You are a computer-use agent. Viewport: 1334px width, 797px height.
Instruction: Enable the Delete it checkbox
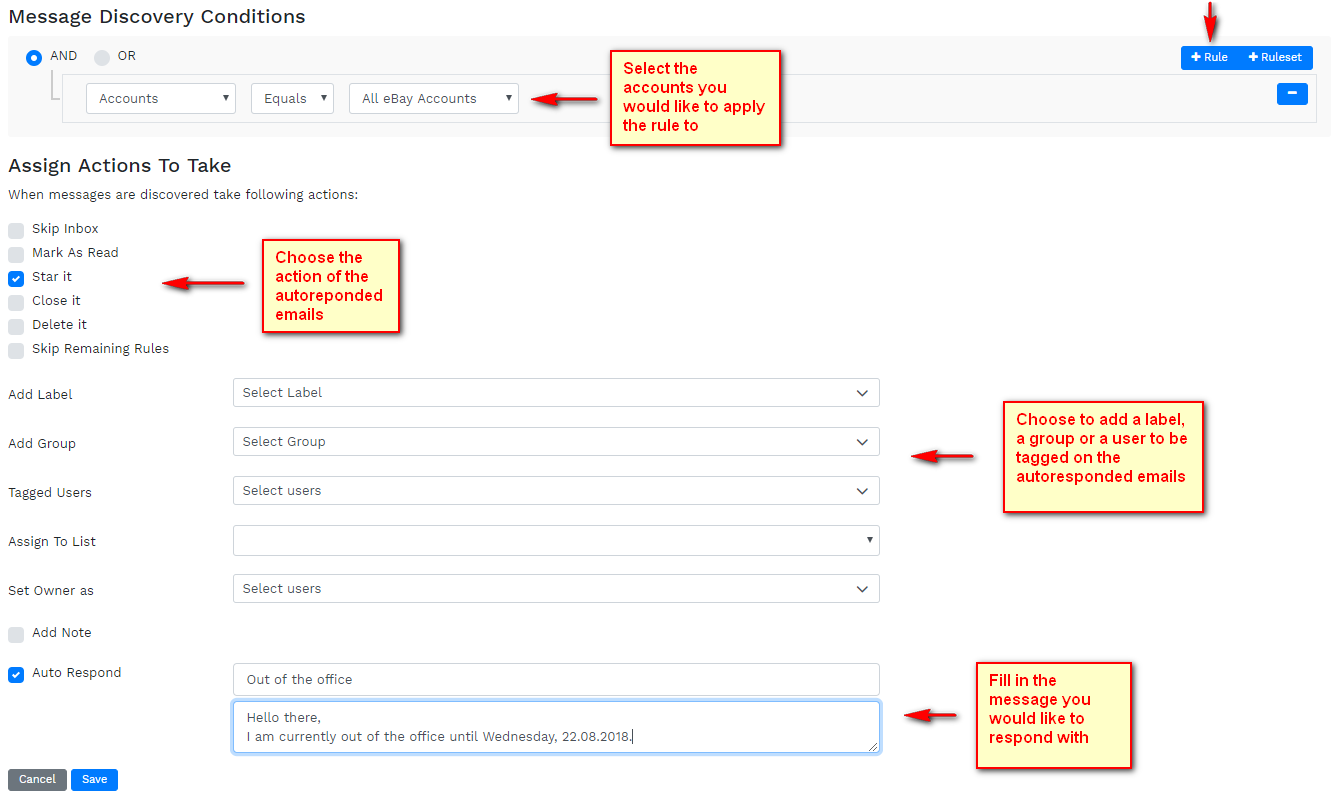click(x=16, y=326)
